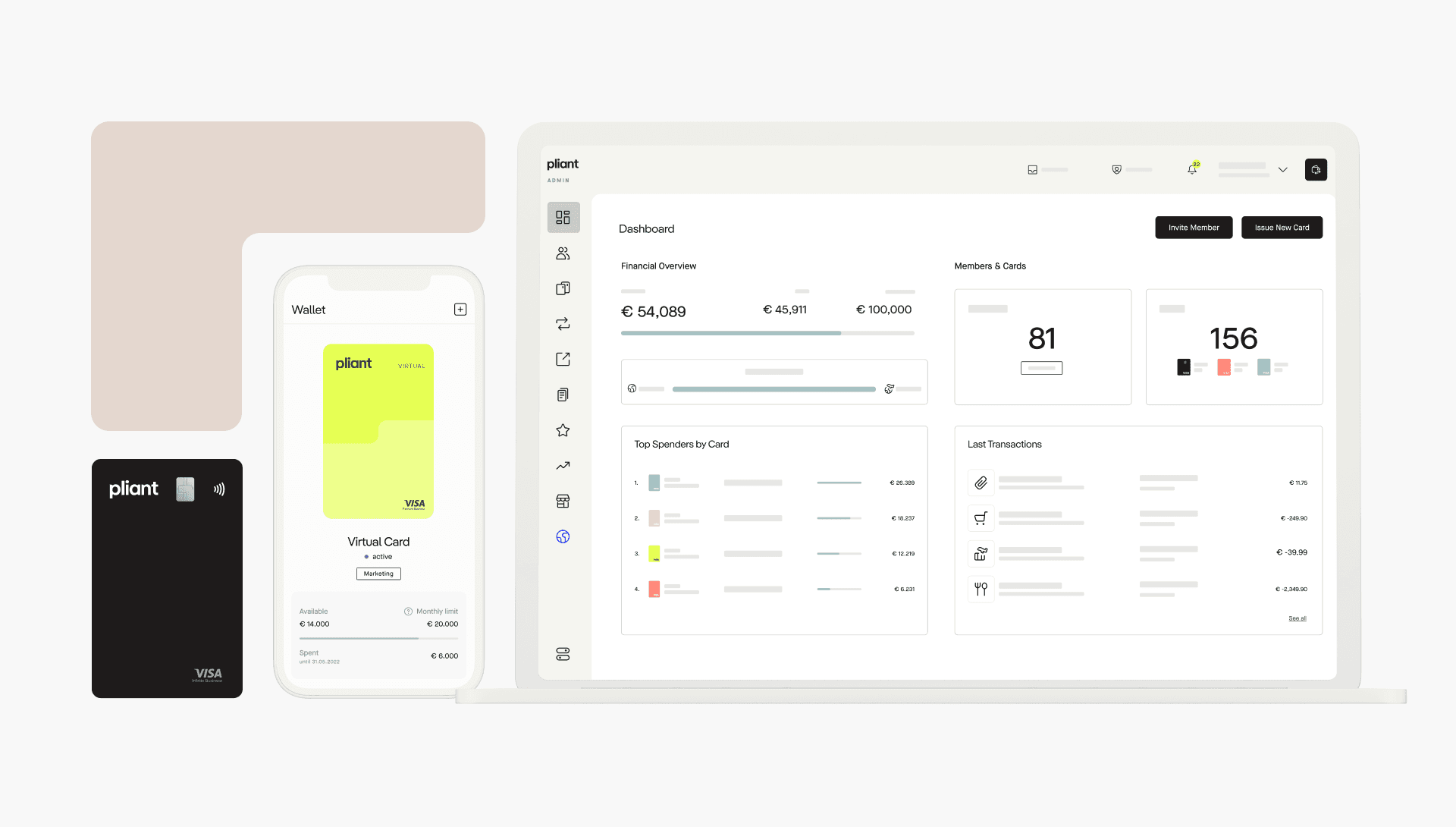Open the Dashboard grid icon in sidebar
The image size is (1456, 827).
[x=563, y=218]
